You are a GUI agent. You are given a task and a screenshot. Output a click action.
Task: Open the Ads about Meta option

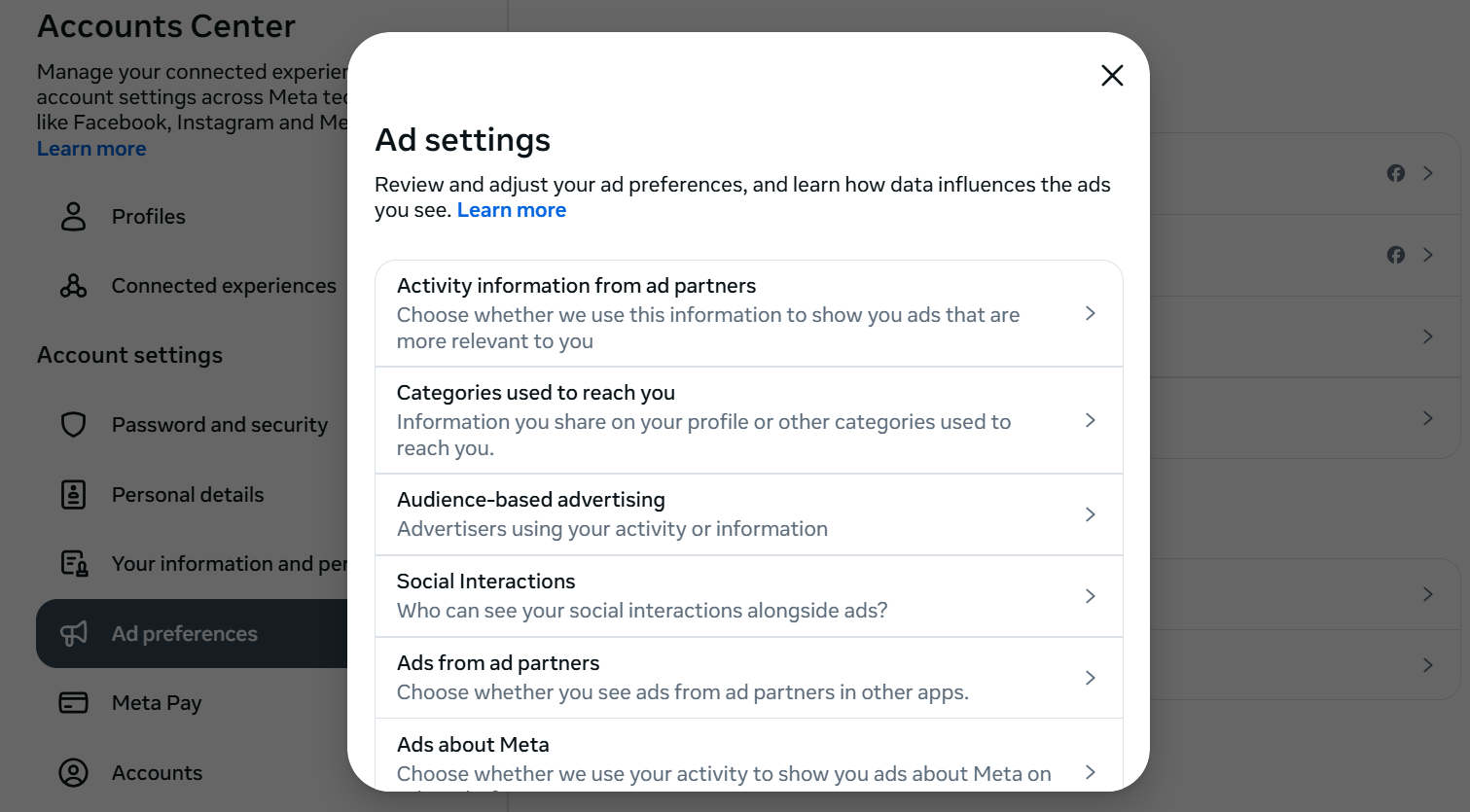(x=681, y=759)
